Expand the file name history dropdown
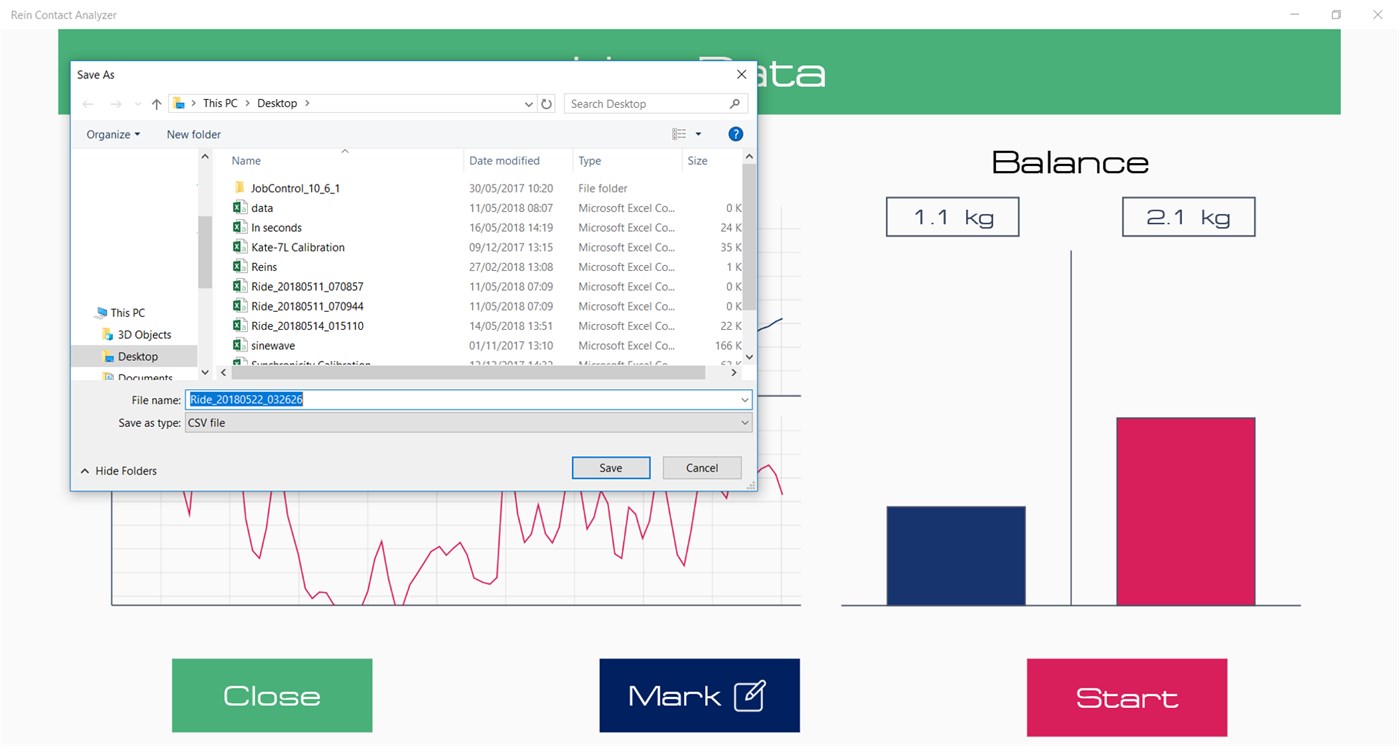 point(744,399)
